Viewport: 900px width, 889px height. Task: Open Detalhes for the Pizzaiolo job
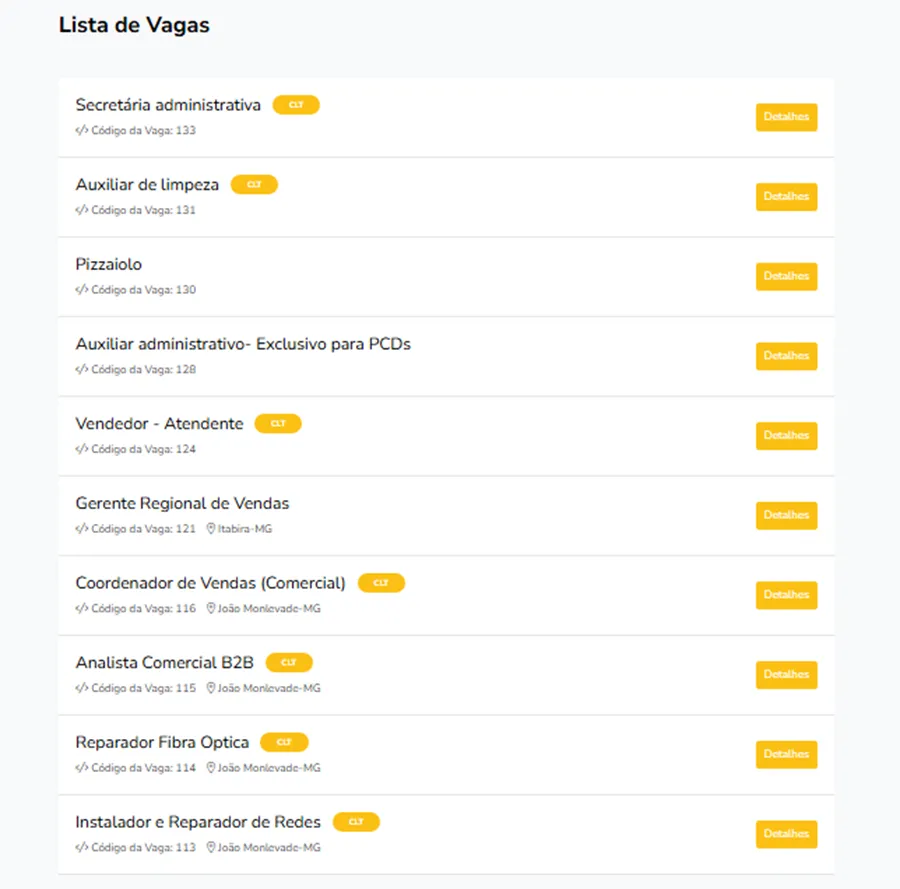click(x=786, y=277)
